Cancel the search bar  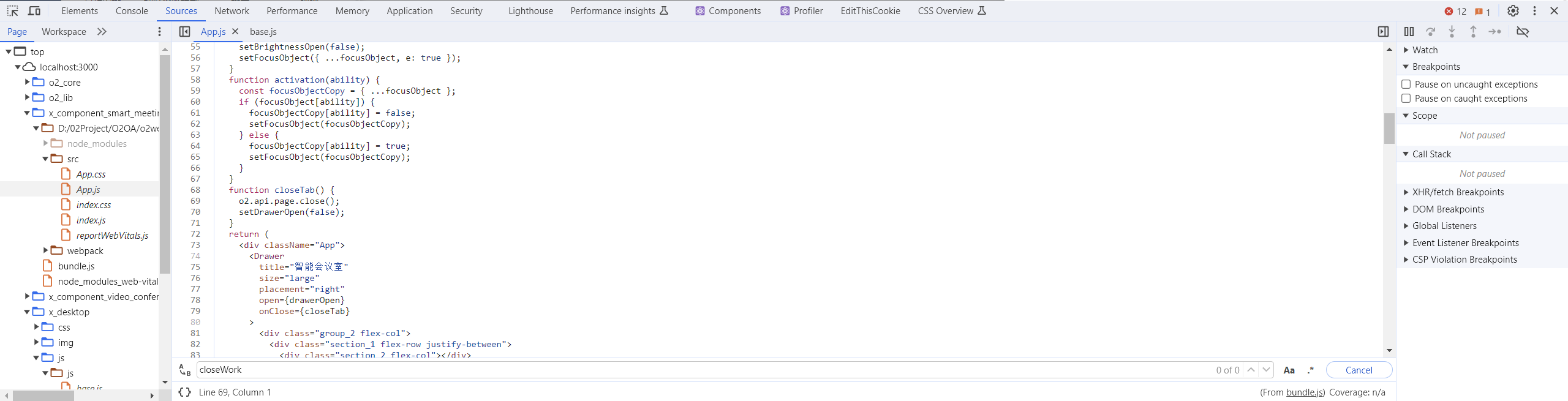point(1359,370)
